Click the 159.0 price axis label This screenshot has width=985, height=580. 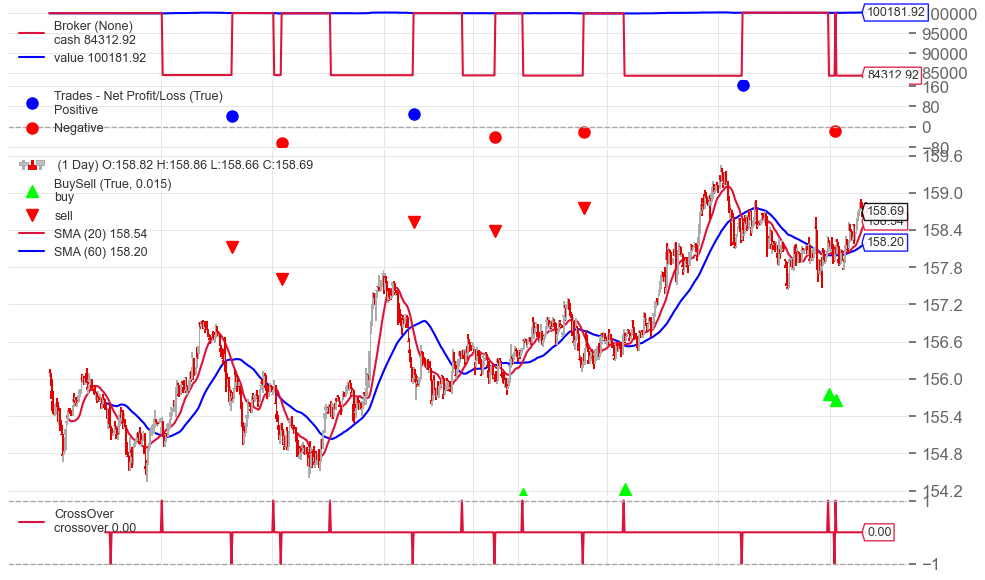(x=942, y=194)
